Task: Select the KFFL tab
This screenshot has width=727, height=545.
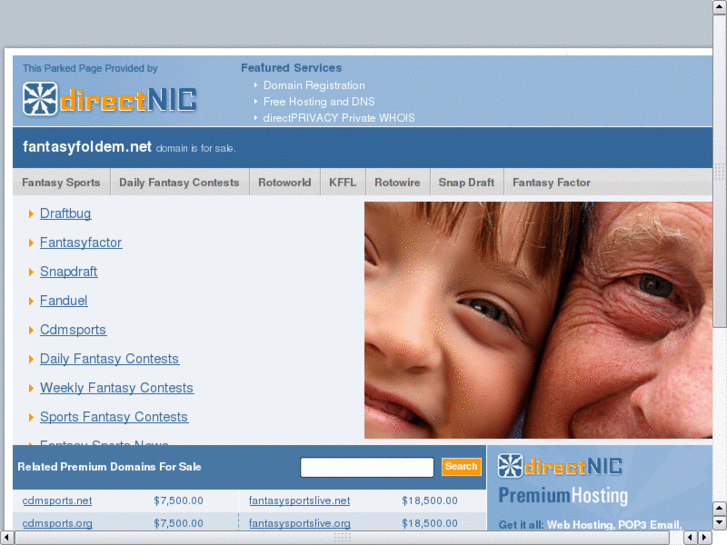Action: click(x=343, y=182)
